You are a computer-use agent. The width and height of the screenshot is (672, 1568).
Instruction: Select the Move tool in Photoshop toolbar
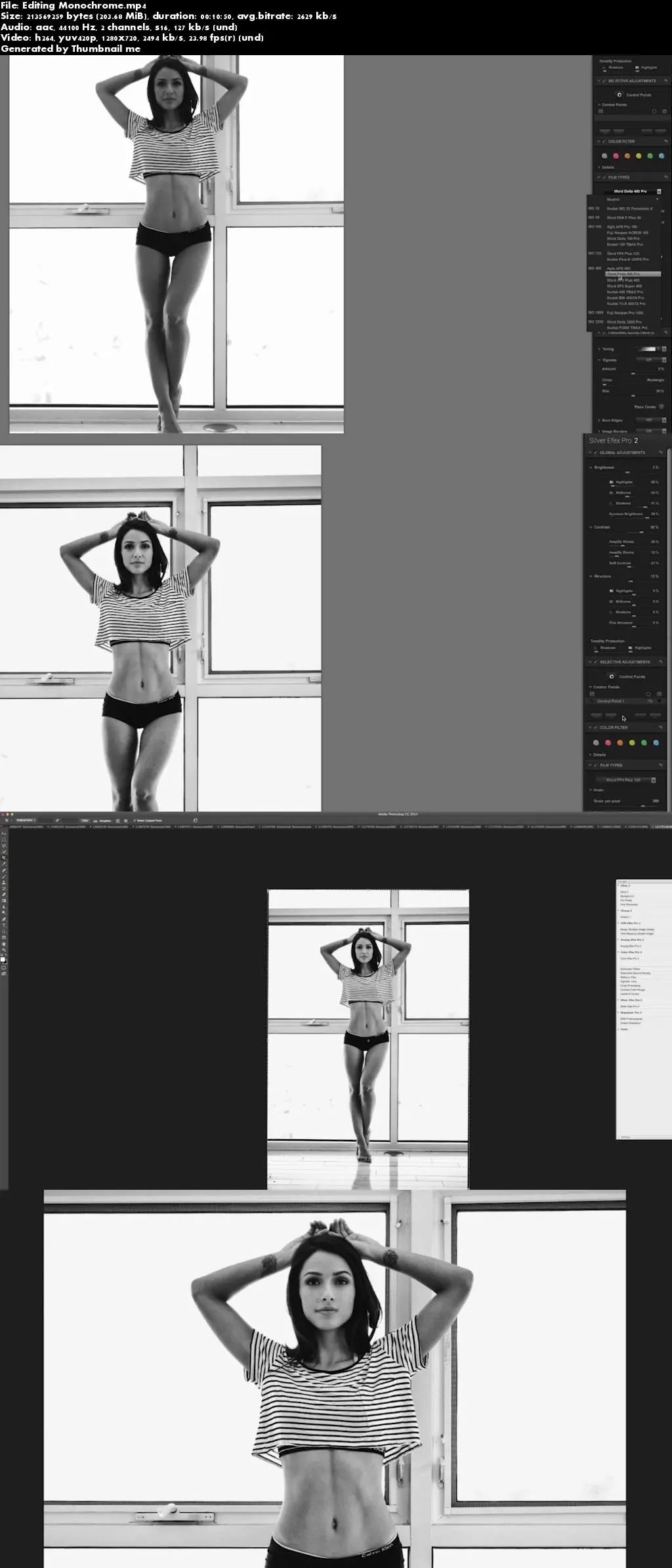[x=4, y=833]
